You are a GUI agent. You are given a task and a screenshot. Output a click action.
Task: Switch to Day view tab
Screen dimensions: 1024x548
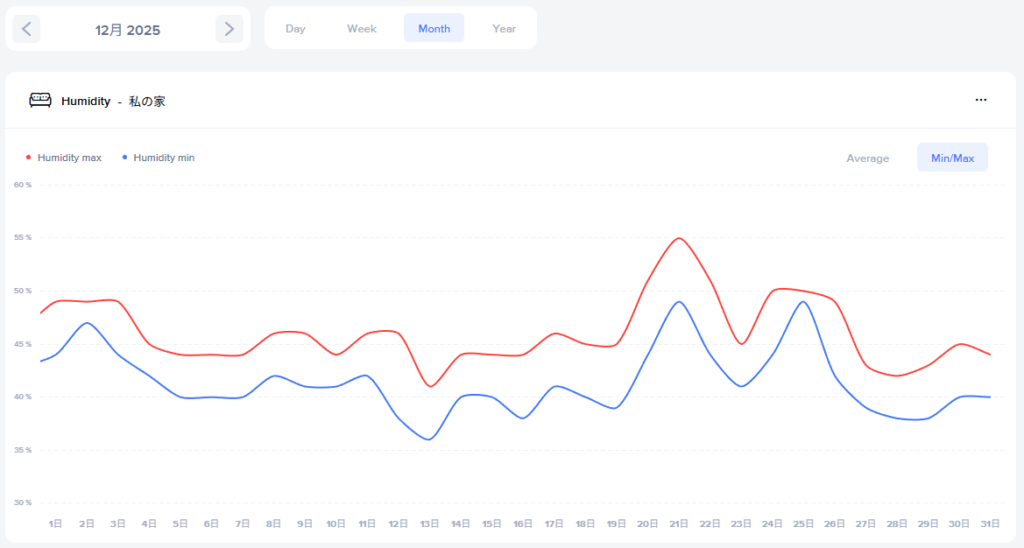[295, 29]
